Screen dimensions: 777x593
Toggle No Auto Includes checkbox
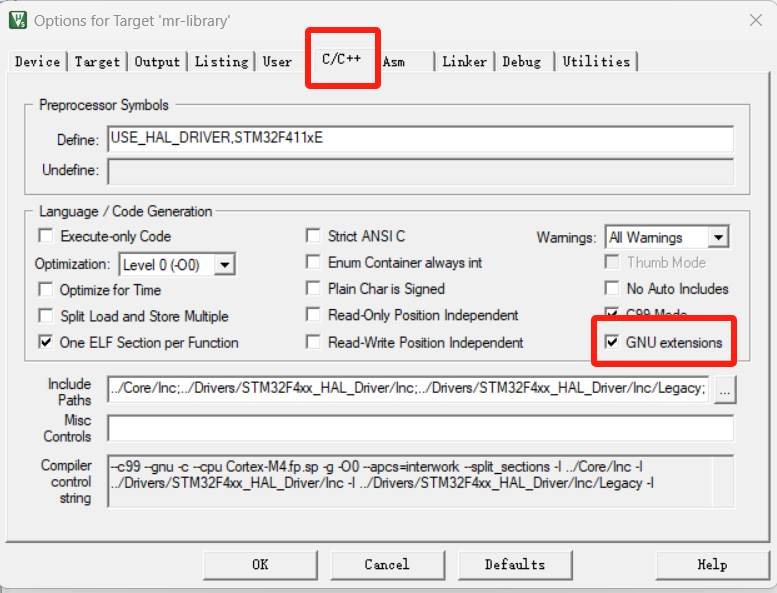click(612, 289)
